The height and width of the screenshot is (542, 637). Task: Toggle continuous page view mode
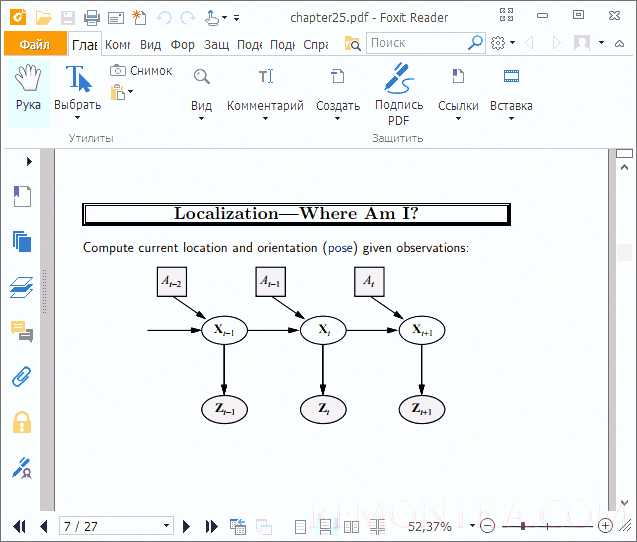coord(325,527)
